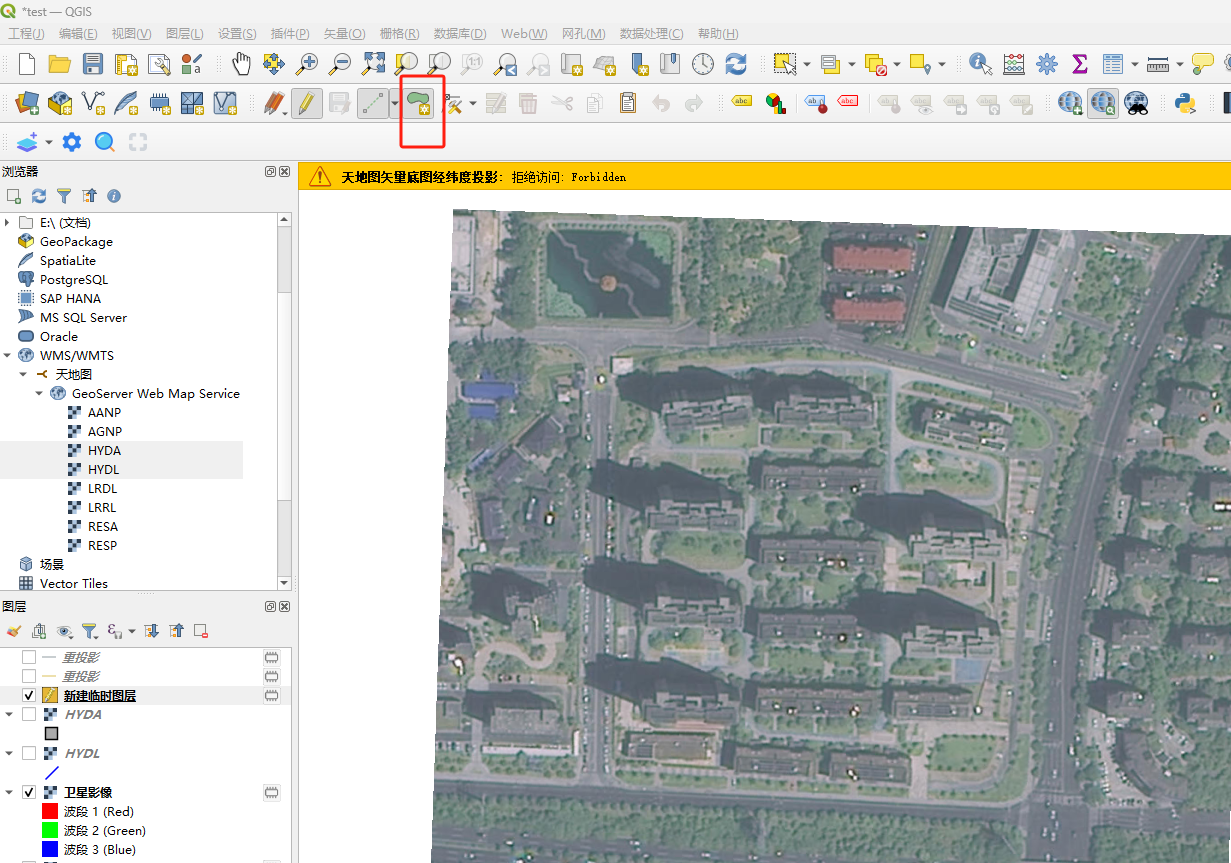Toggle editing with the yellow pencil icon
This screenshot has width=1231, height=863.
[x=307, y=103]
